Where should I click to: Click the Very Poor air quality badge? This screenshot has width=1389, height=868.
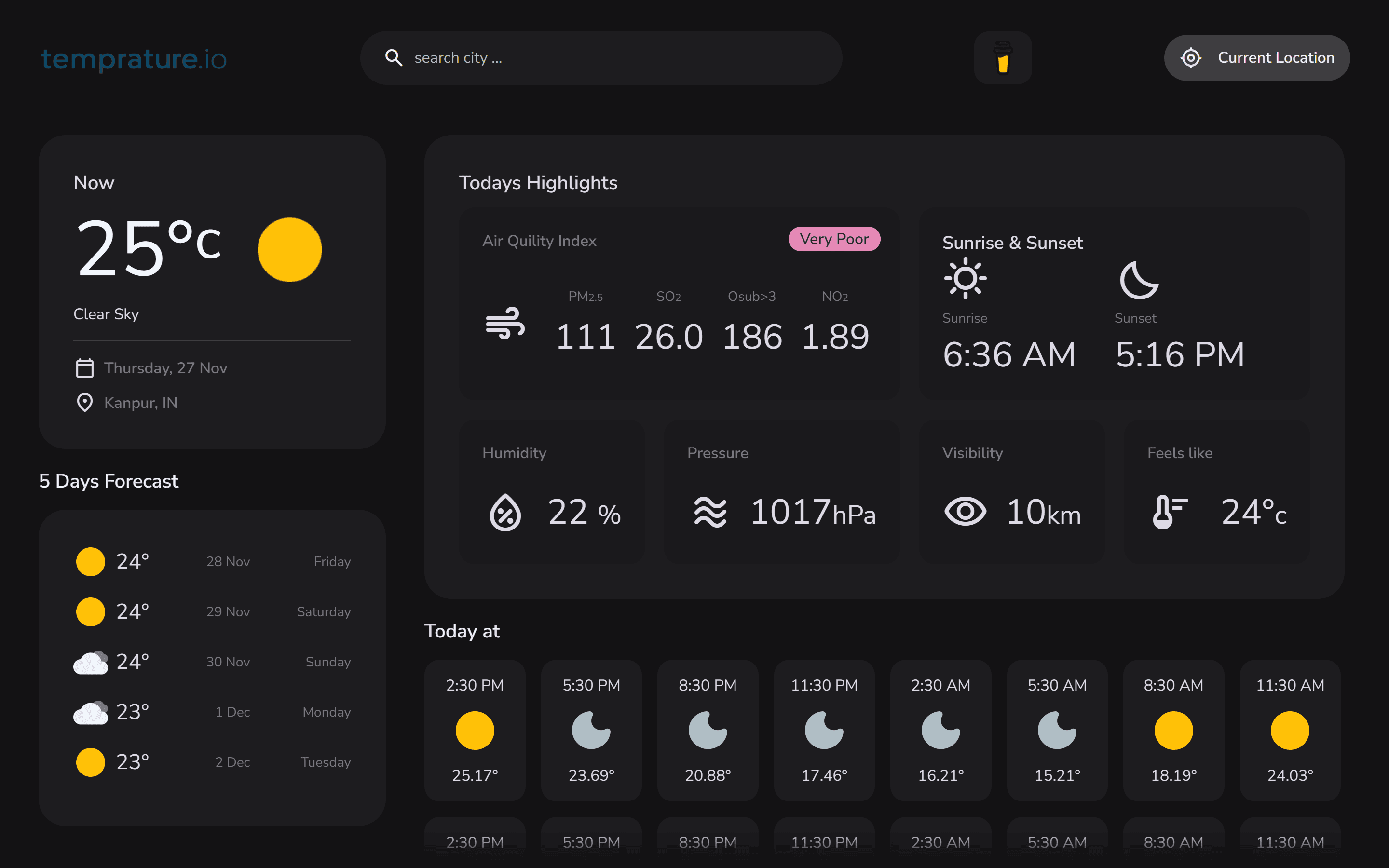(x=834, y=239)
